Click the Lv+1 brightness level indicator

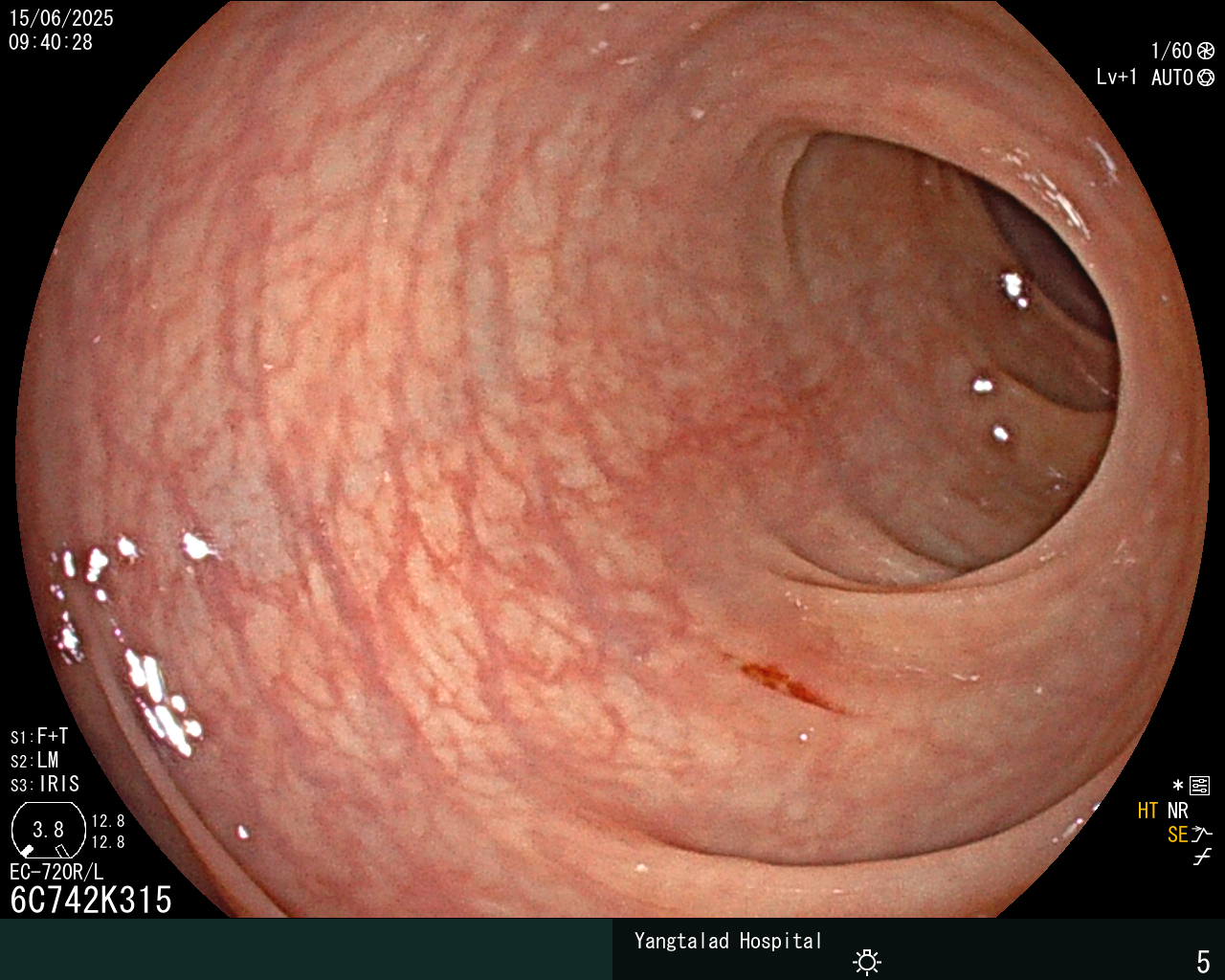(x=1117, y=78)
